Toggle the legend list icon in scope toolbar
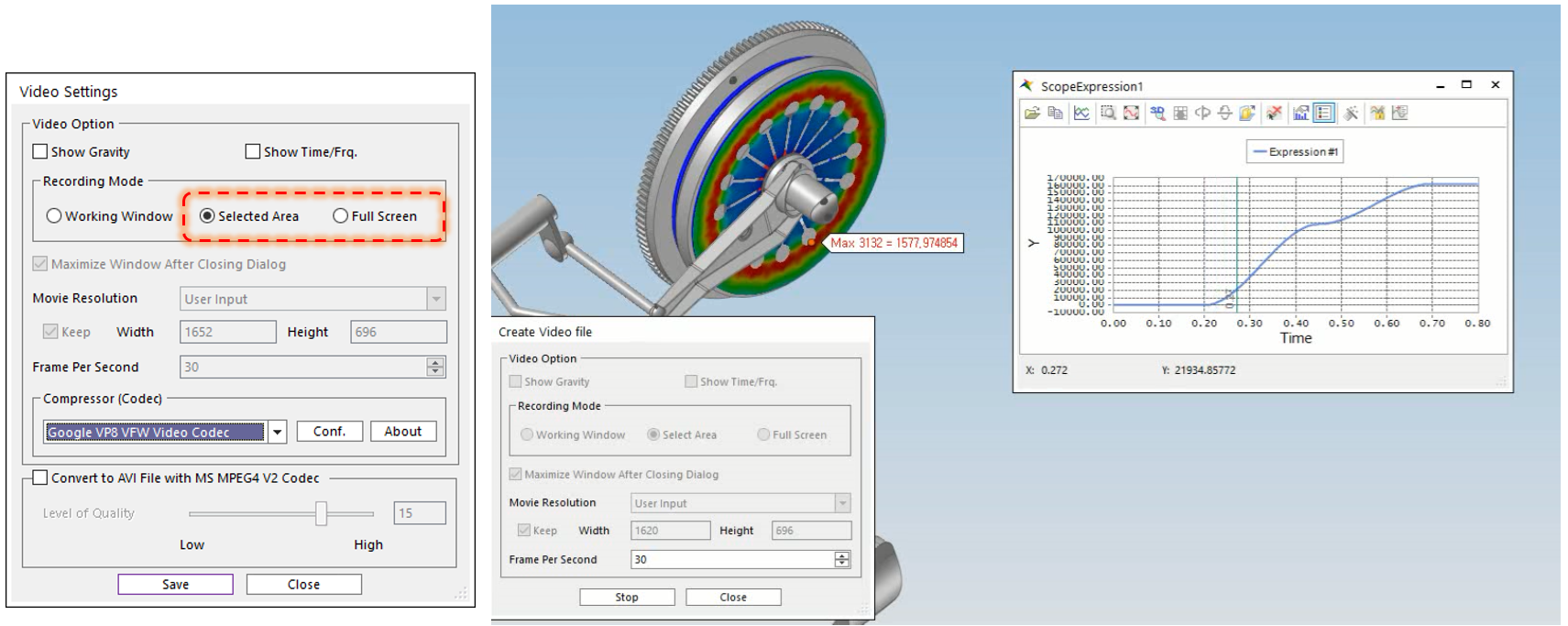This screenshot has width=1568, height=626. (x=1323, y=113)
